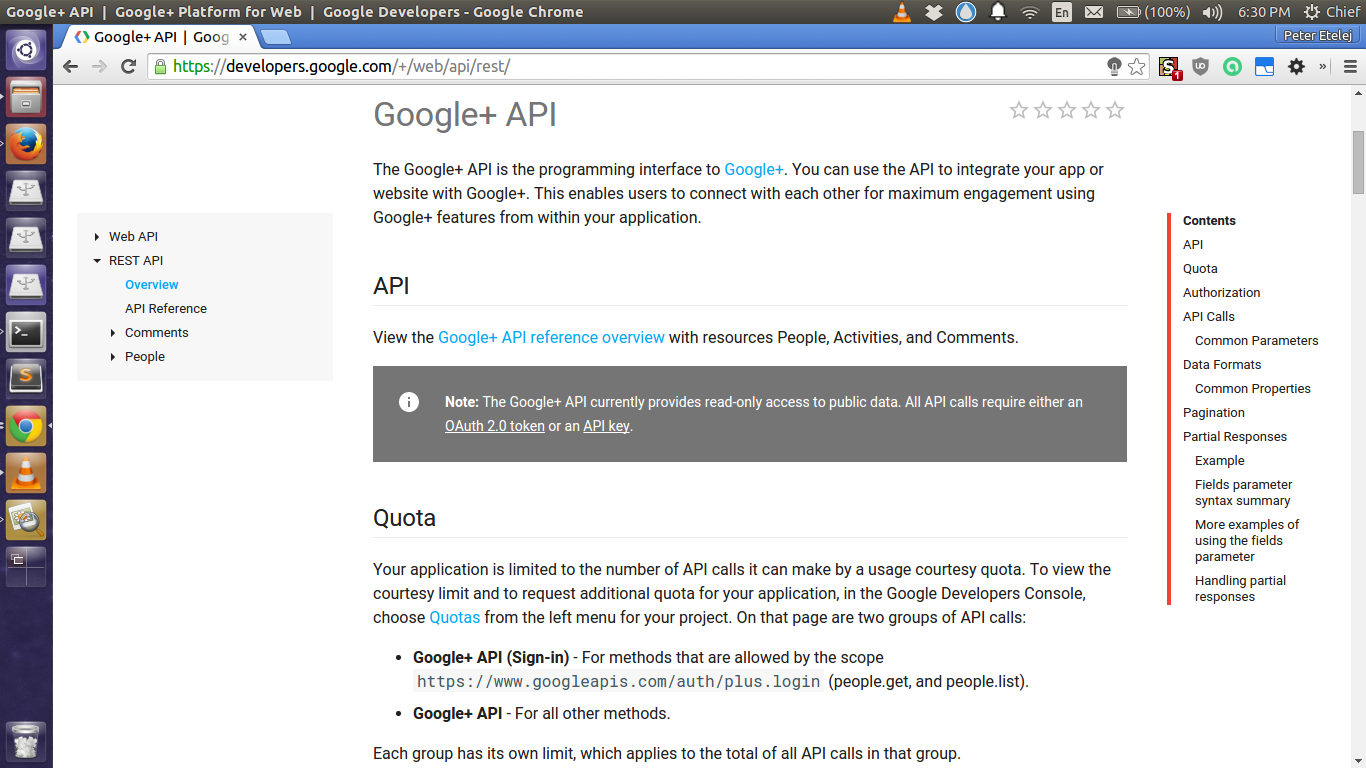Screen dimensions: 1366x768
Task: Bookmark this page with the star icon
Action: click(x=1136, y=66)
